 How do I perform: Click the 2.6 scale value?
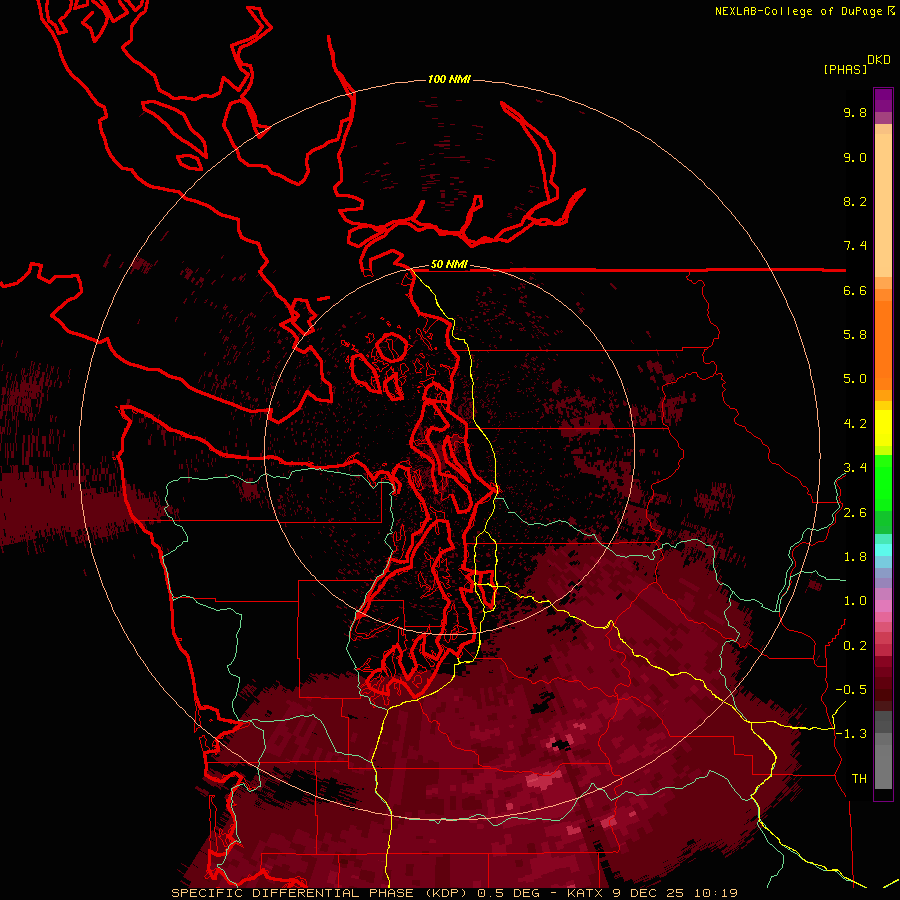pyautogui.click(x=855, y=513)
